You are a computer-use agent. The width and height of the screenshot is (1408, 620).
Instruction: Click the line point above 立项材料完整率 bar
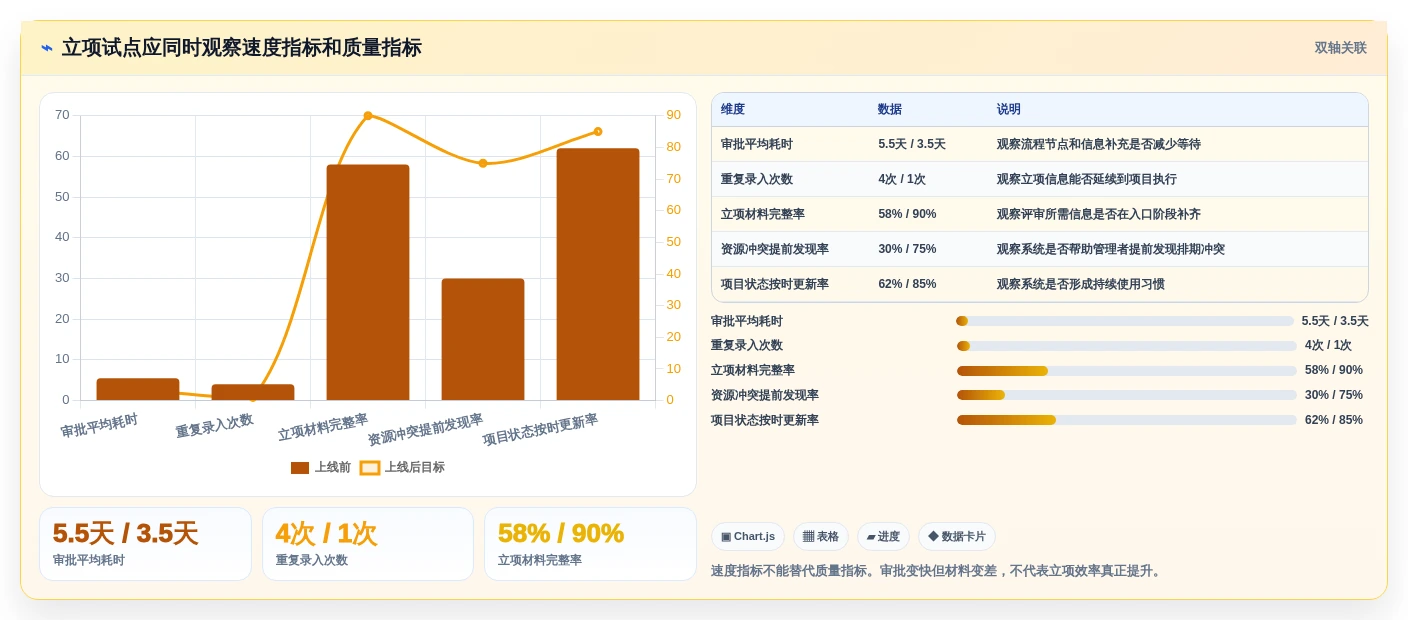point(368,116)
